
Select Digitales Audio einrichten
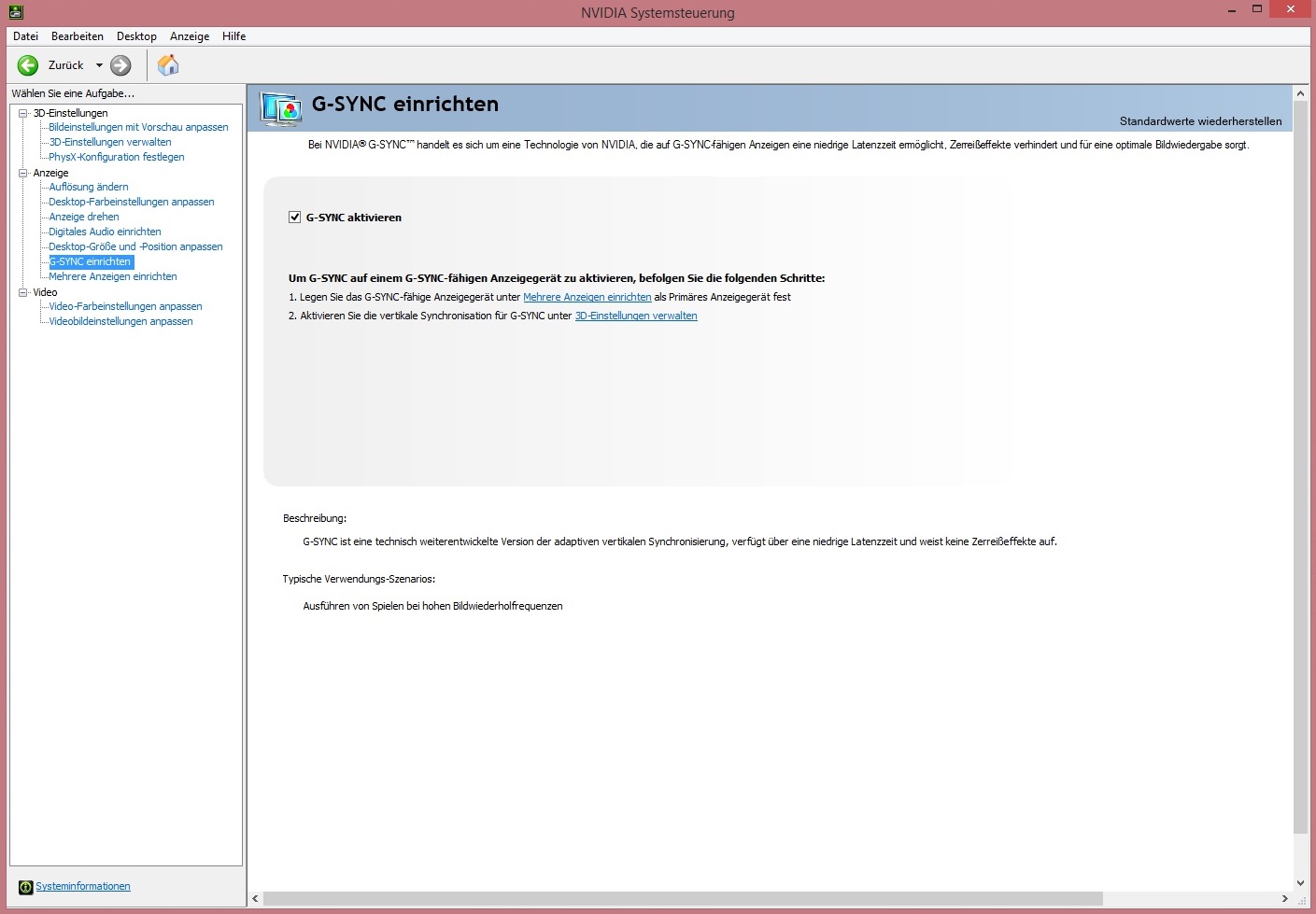[105, 232]
